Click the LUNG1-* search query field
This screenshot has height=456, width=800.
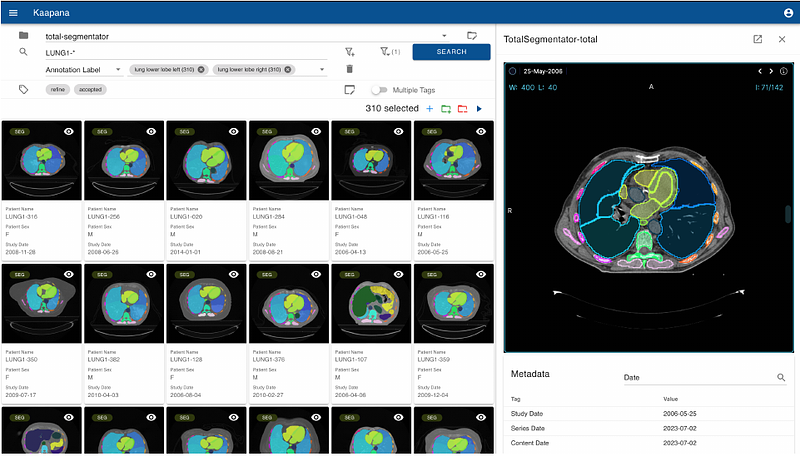(186, 53)
